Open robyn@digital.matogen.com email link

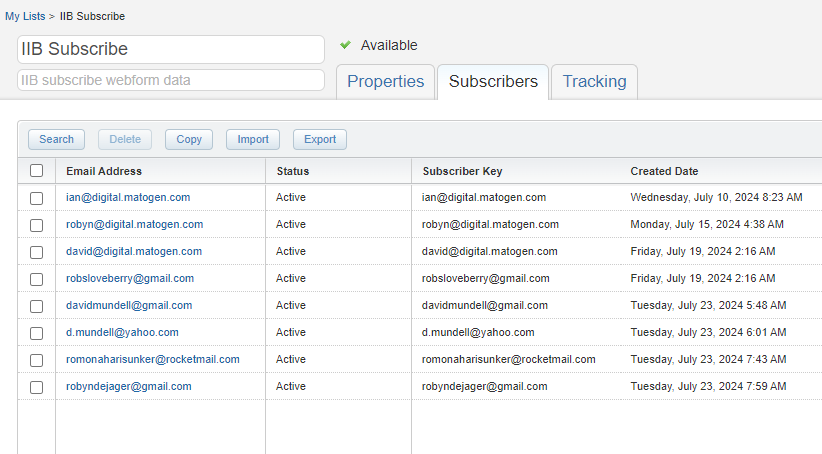[134, 224]
